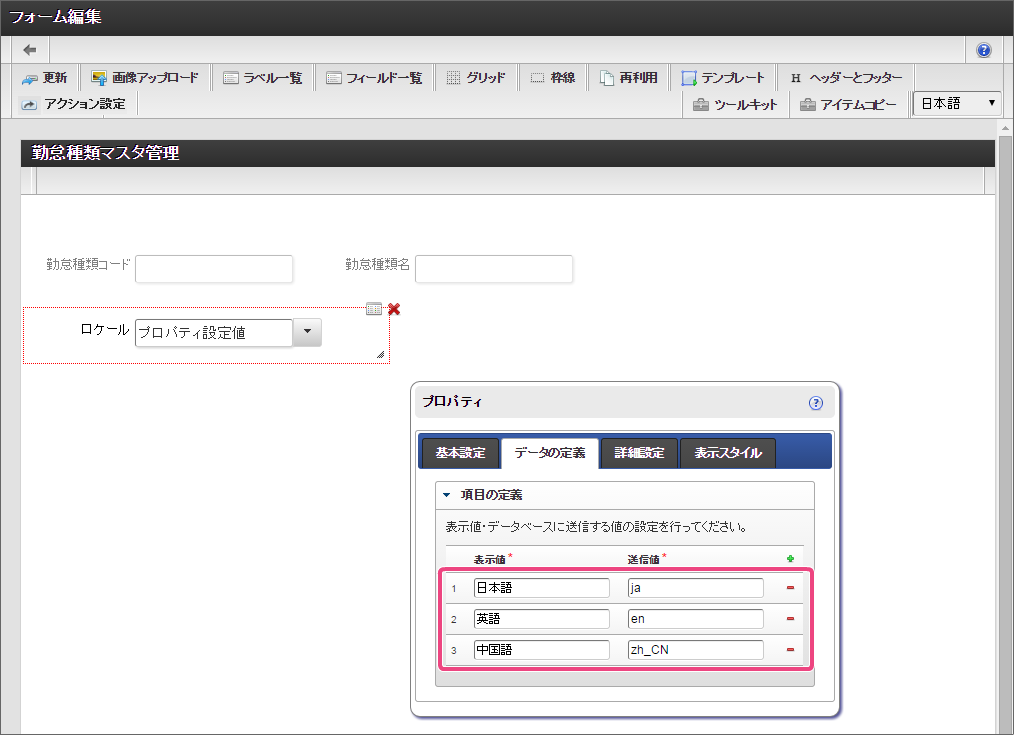
Task: Remove the 日本語 row with minus icon
Action: (790, 588)
